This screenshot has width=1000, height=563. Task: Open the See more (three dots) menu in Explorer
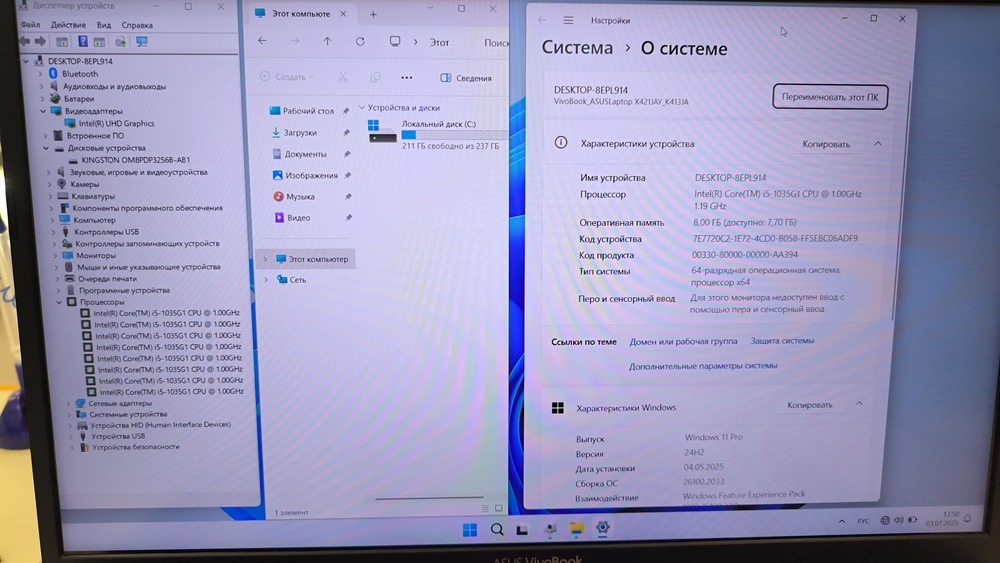(x=406, y=78)
